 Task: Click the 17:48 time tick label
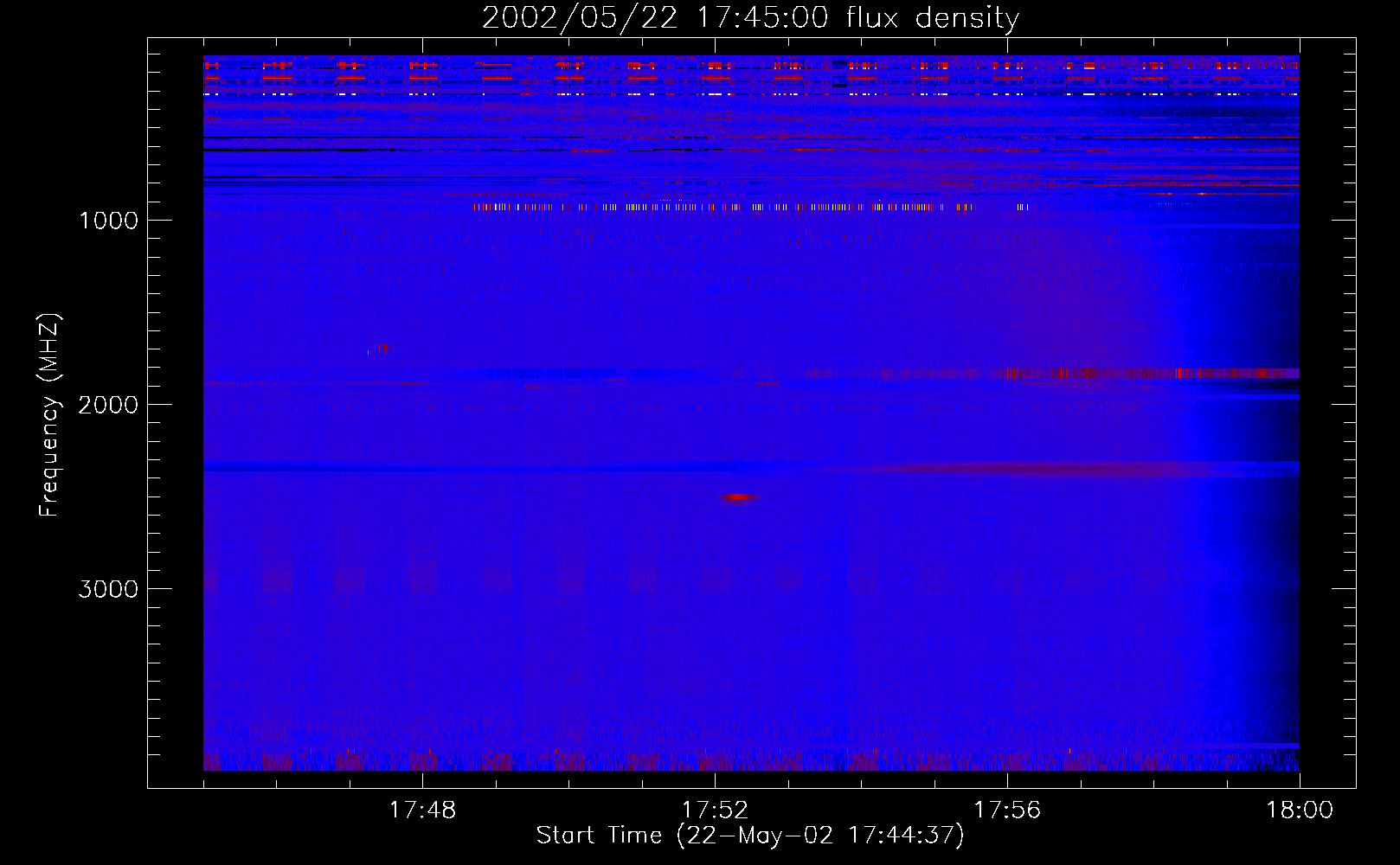[422, 811]
